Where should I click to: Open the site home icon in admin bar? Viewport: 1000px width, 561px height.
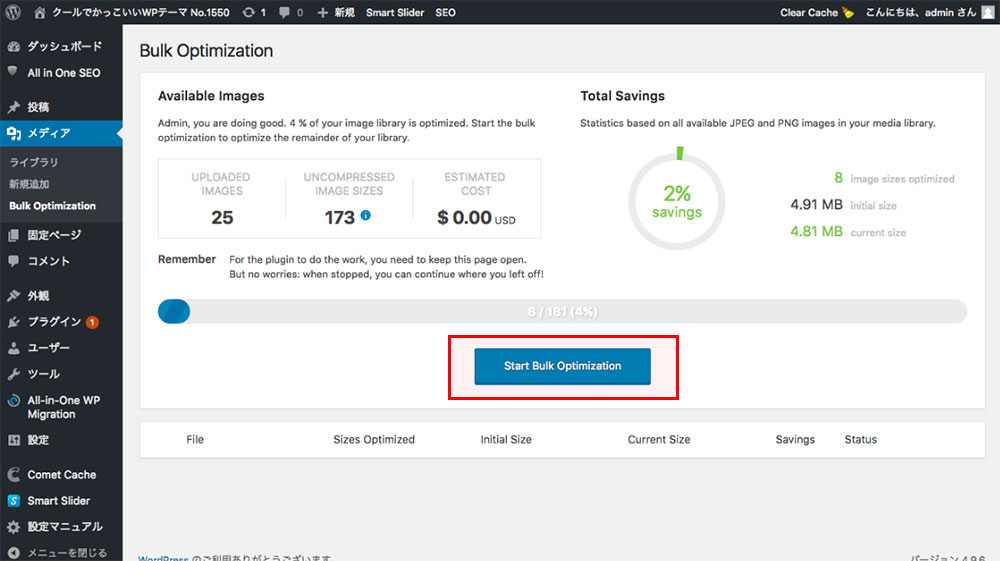coord(40,12)
